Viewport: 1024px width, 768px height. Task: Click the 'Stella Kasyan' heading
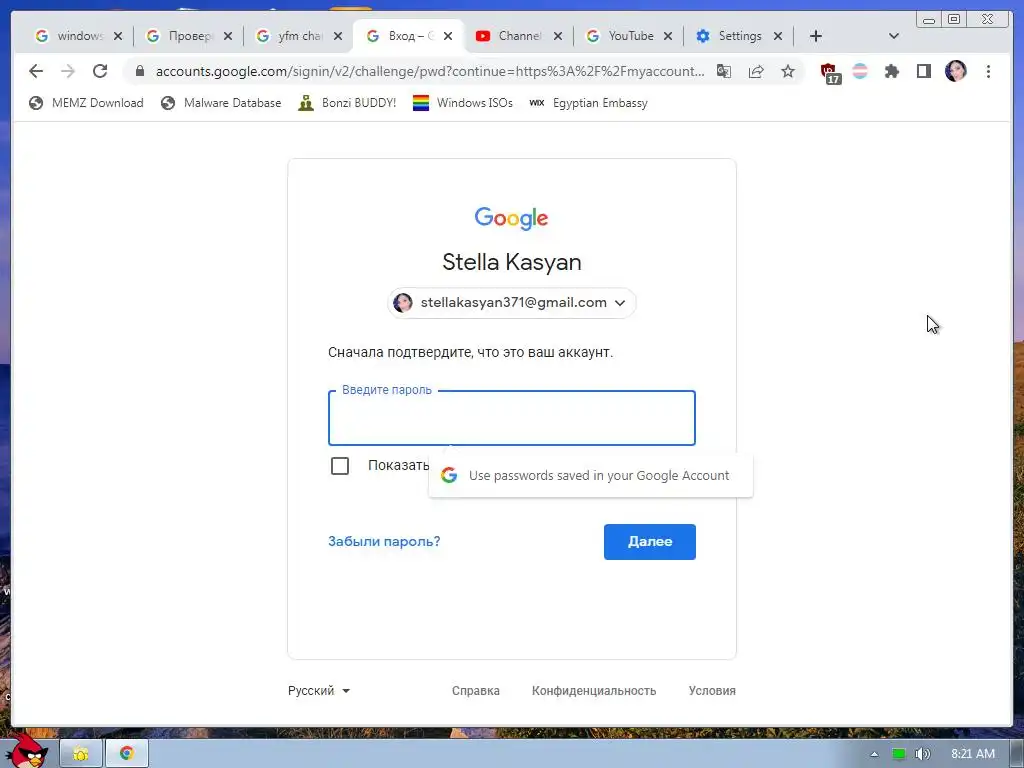pyautogui.click(x=512, y=262)
